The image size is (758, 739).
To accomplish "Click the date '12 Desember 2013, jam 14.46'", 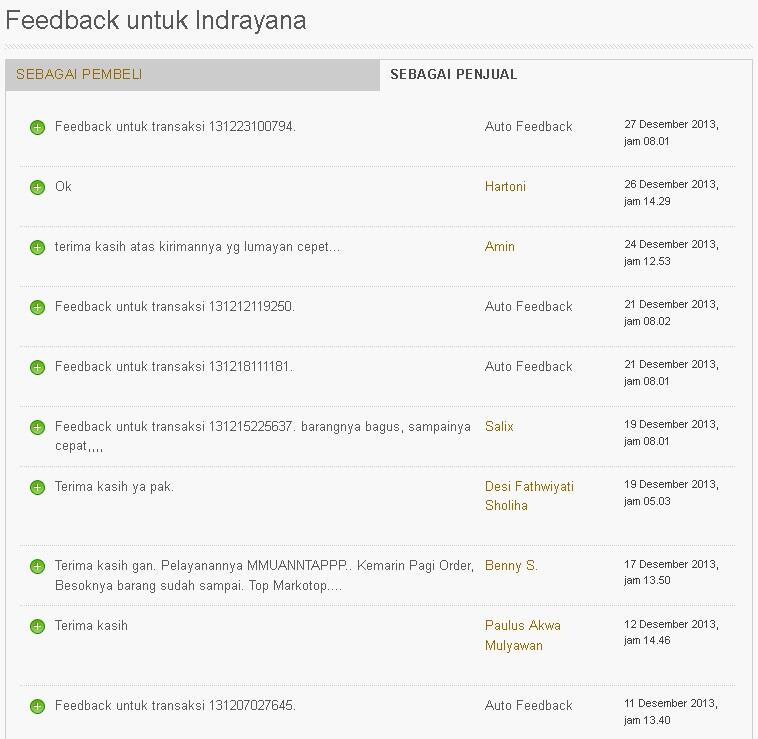I will tap(671, 632).
